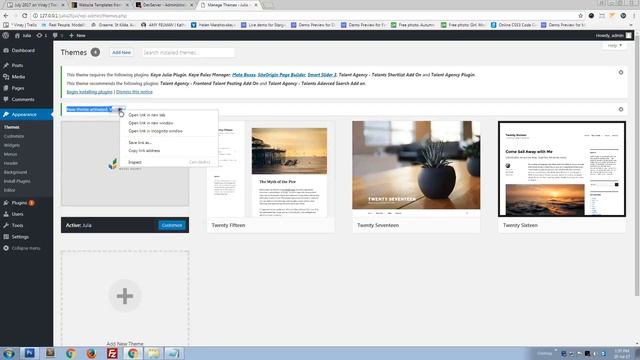This screenshot has height=360, width=640.
Task: Open the SiteOrigin Page Builder plugin link
Action: 282,75
